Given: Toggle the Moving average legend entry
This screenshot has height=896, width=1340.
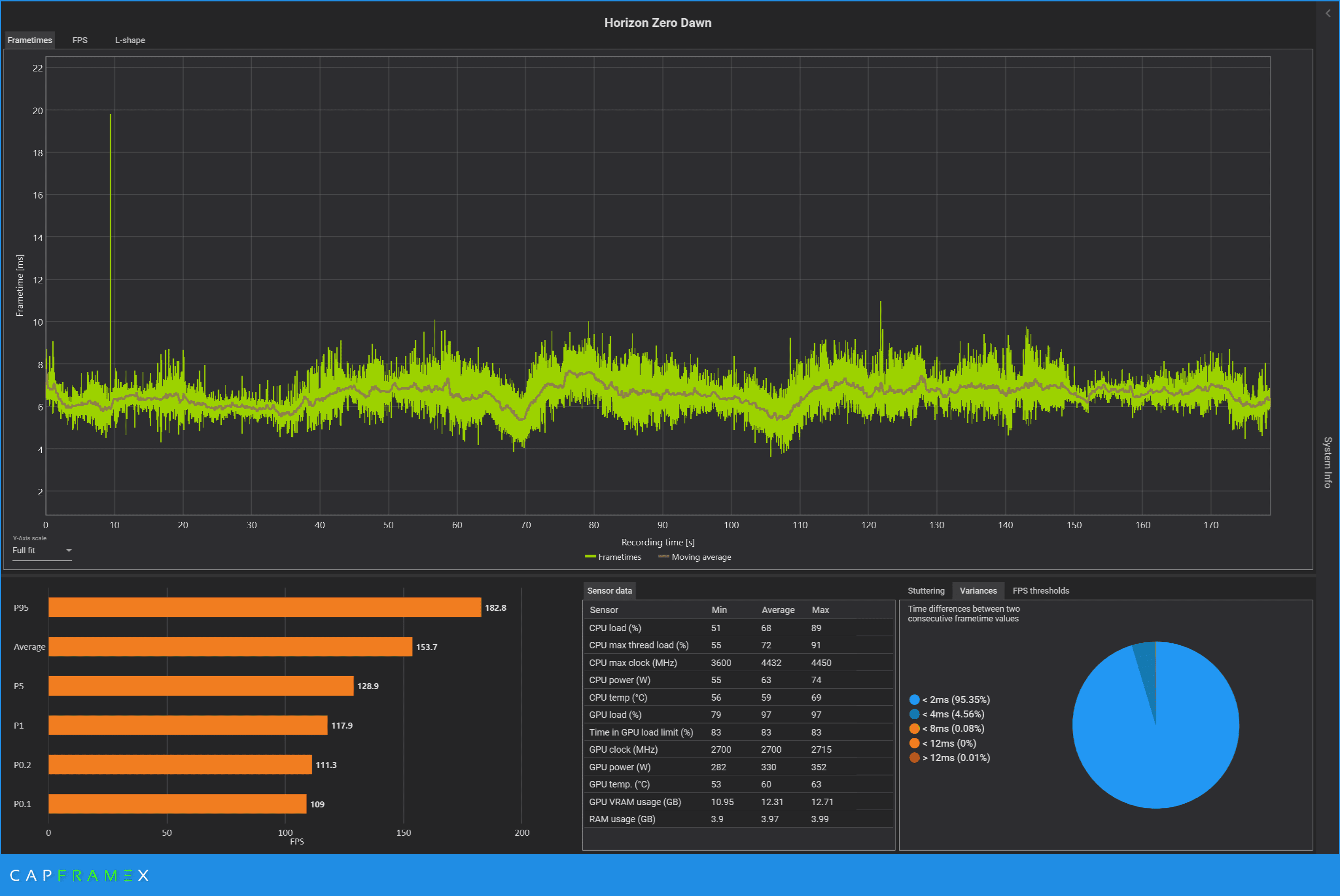Looking at the screenshot, I should [x=694, y=557].
